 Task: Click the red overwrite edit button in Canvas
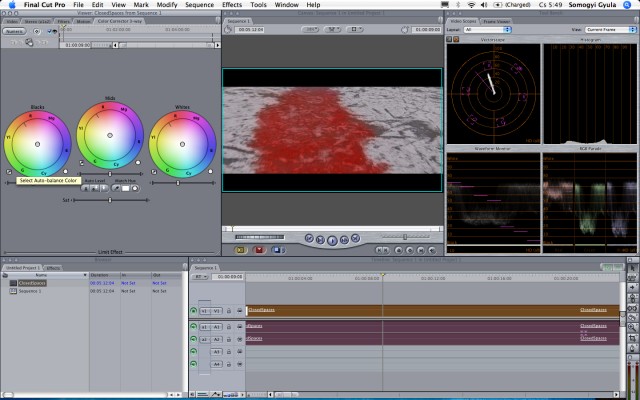[x=258, y=250]
